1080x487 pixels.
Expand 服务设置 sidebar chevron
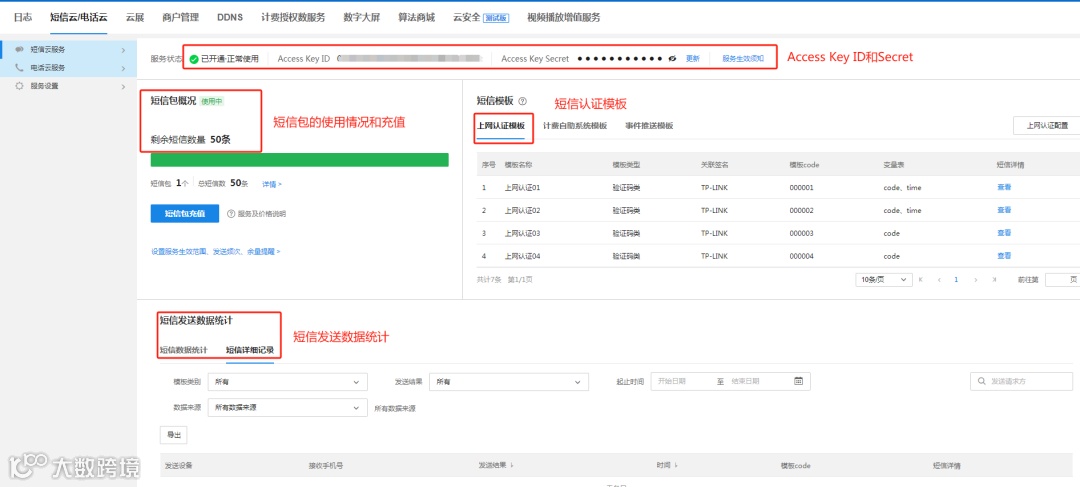tap(123, 86)
